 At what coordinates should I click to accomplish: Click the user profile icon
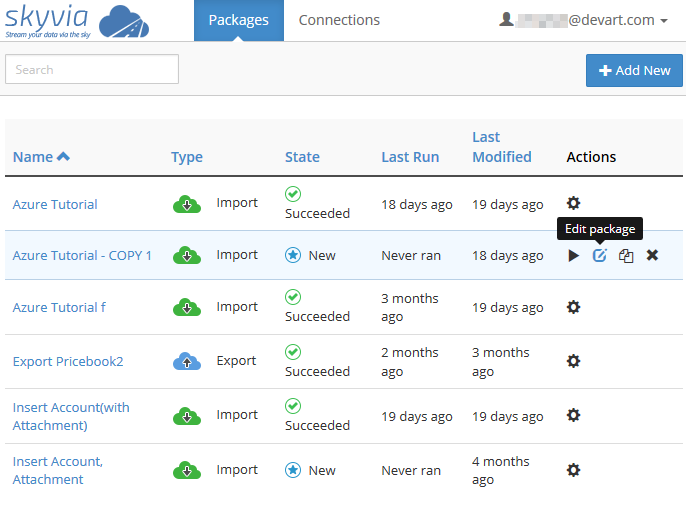click(506, 20)
